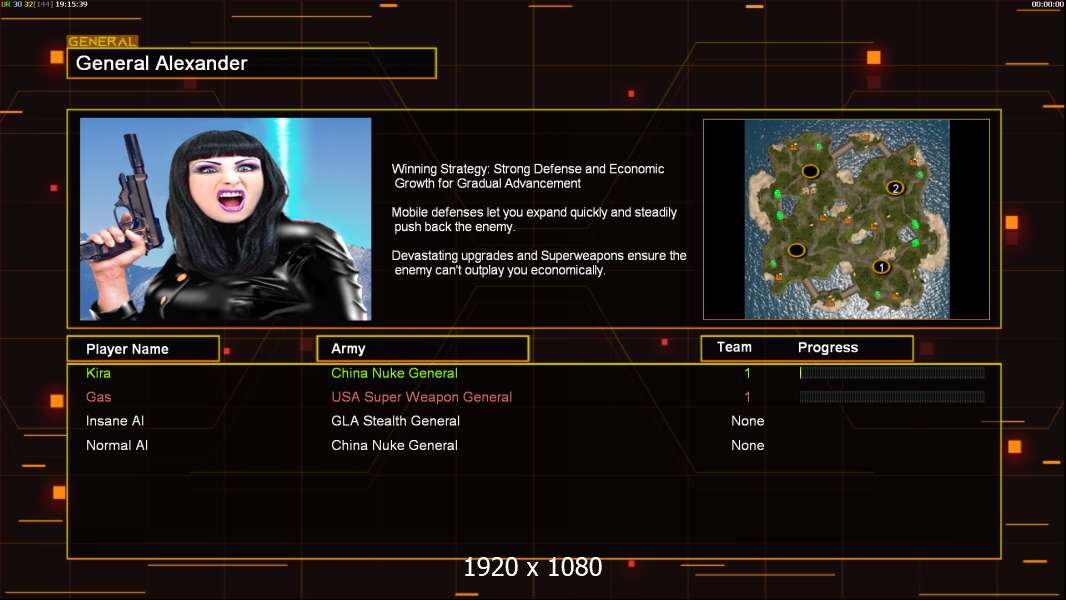Select start position 2 on map
Image resolution: width=1066 pixels, height=600 pixels.
tap(895, 188)
